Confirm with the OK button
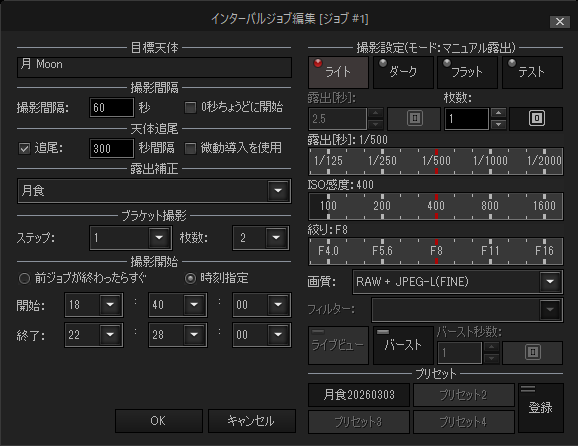This screenshot has height=446, width=578. click(x=159, y=421)
